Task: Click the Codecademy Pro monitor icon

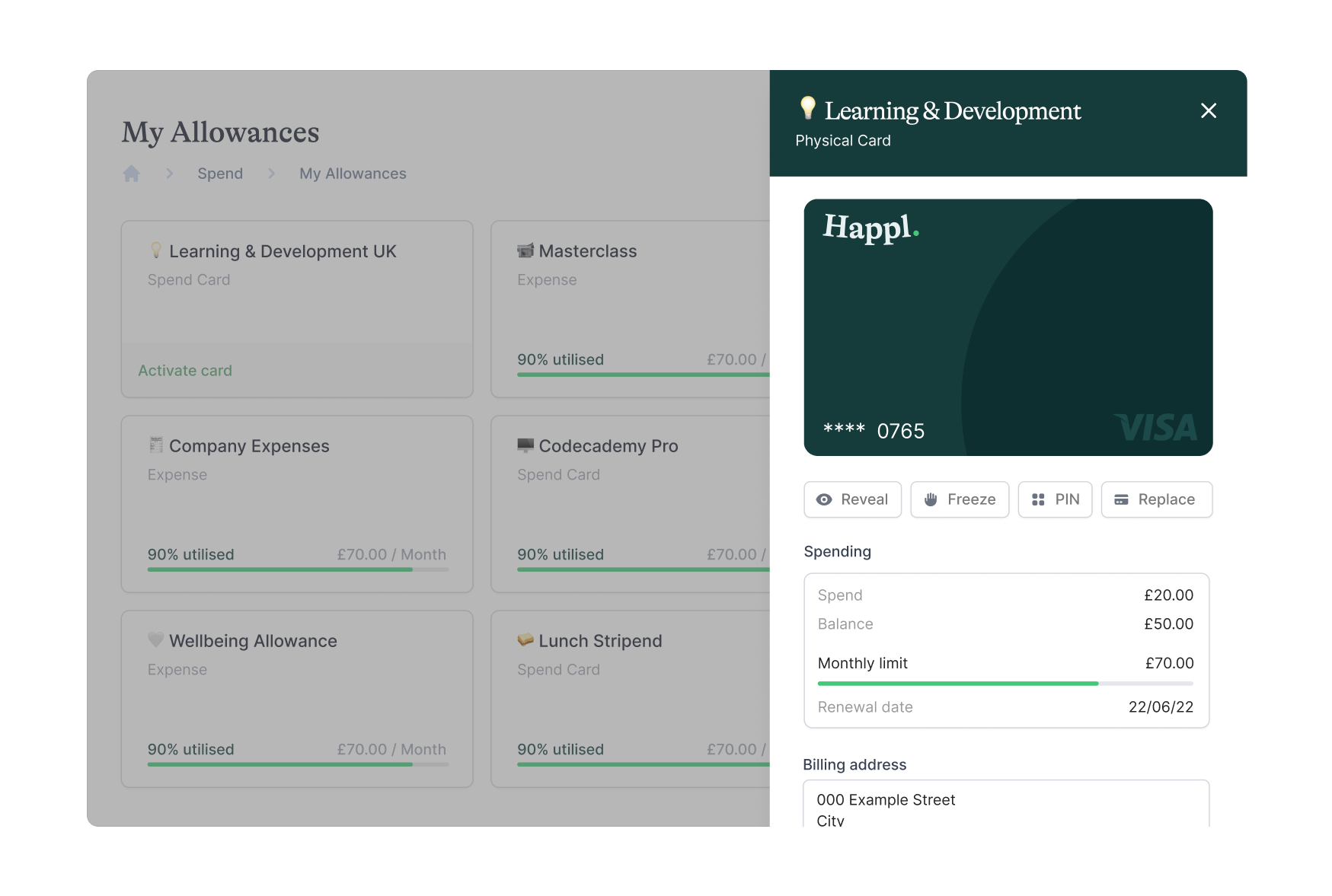Action: point(525,445)
